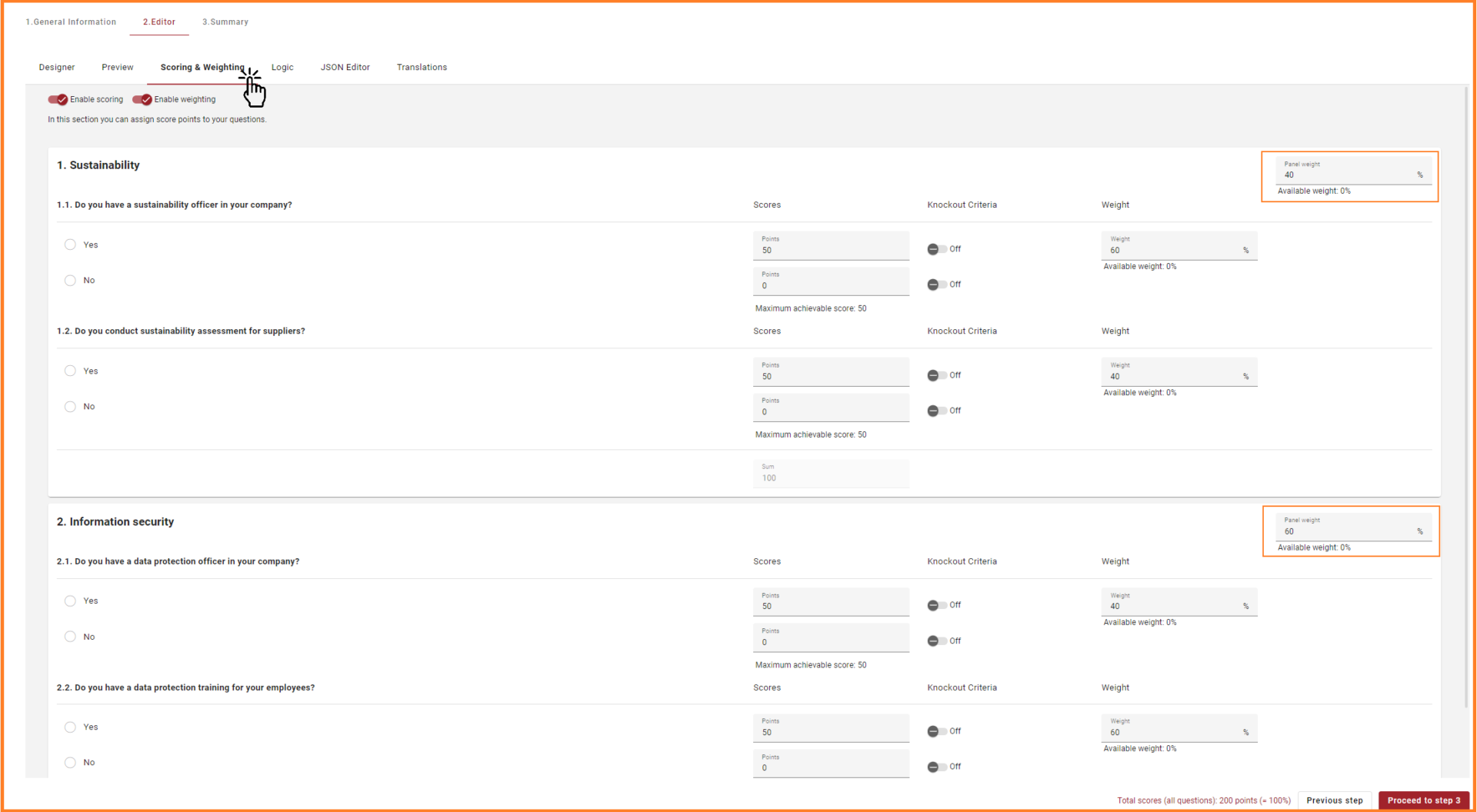Choose Yes for data protection officer question

(x=70, y=601)
